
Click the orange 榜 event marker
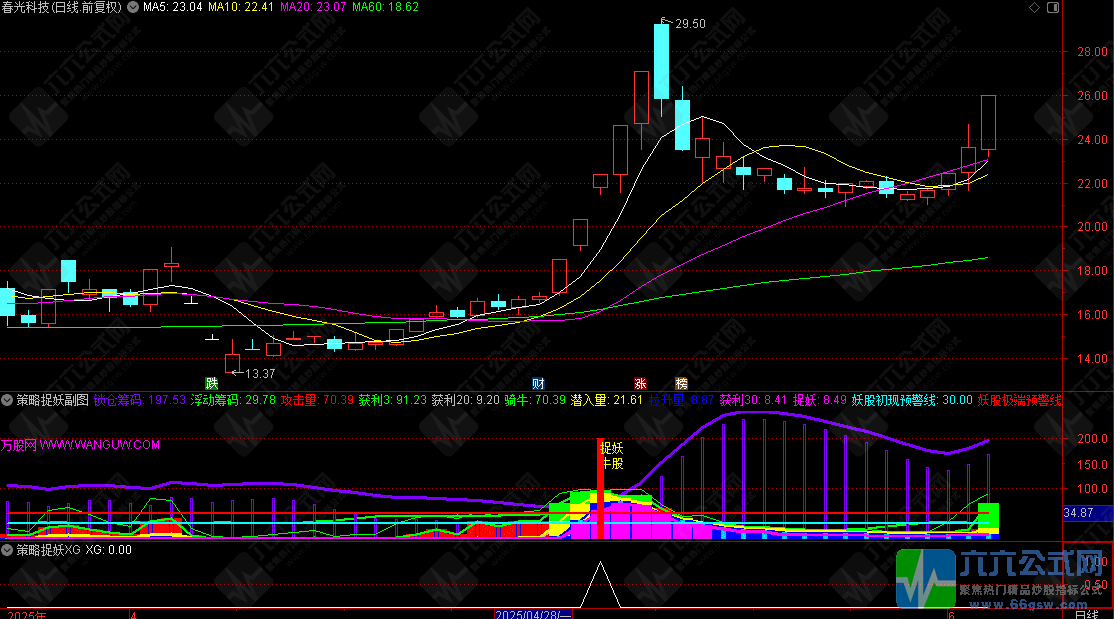click(x=681, y=384)
